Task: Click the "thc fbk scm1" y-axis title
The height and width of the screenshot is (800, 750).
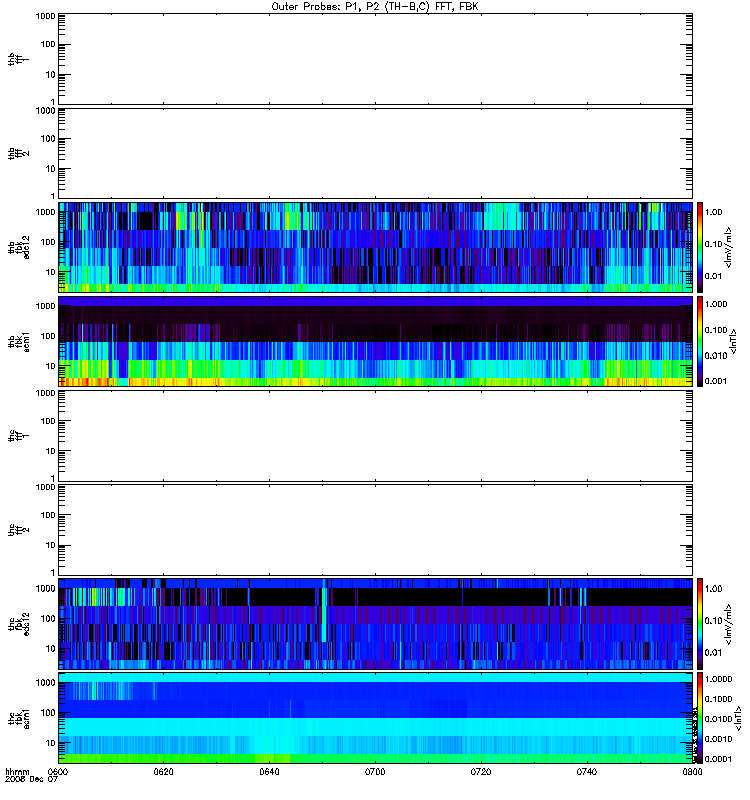Action: [x=18, y=718]
